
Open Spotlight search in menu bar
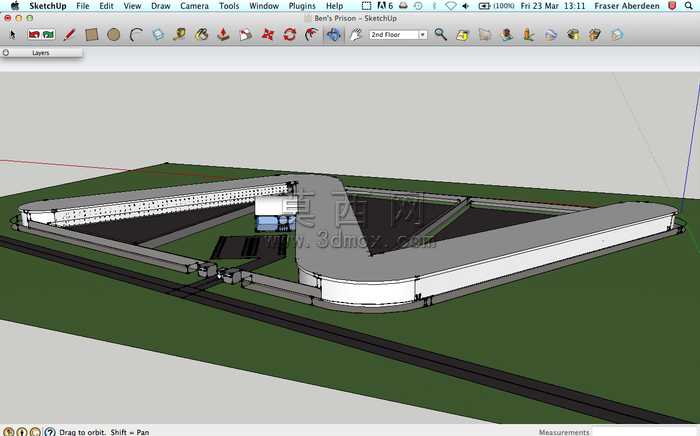[689, 6]
